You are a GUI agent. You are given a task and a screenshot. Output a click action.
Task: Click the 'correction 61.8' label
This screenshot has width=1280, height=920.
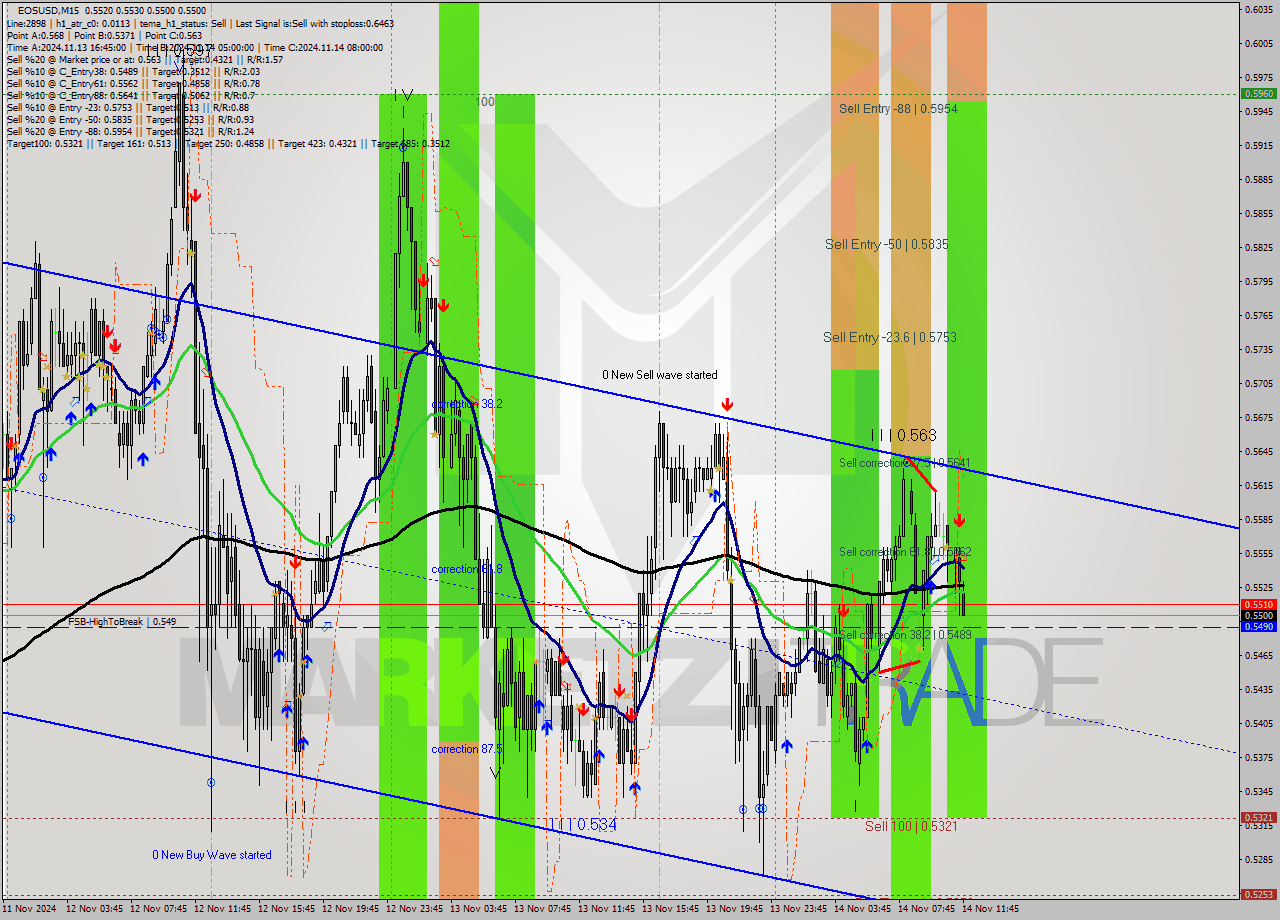[x=466, y=569]
